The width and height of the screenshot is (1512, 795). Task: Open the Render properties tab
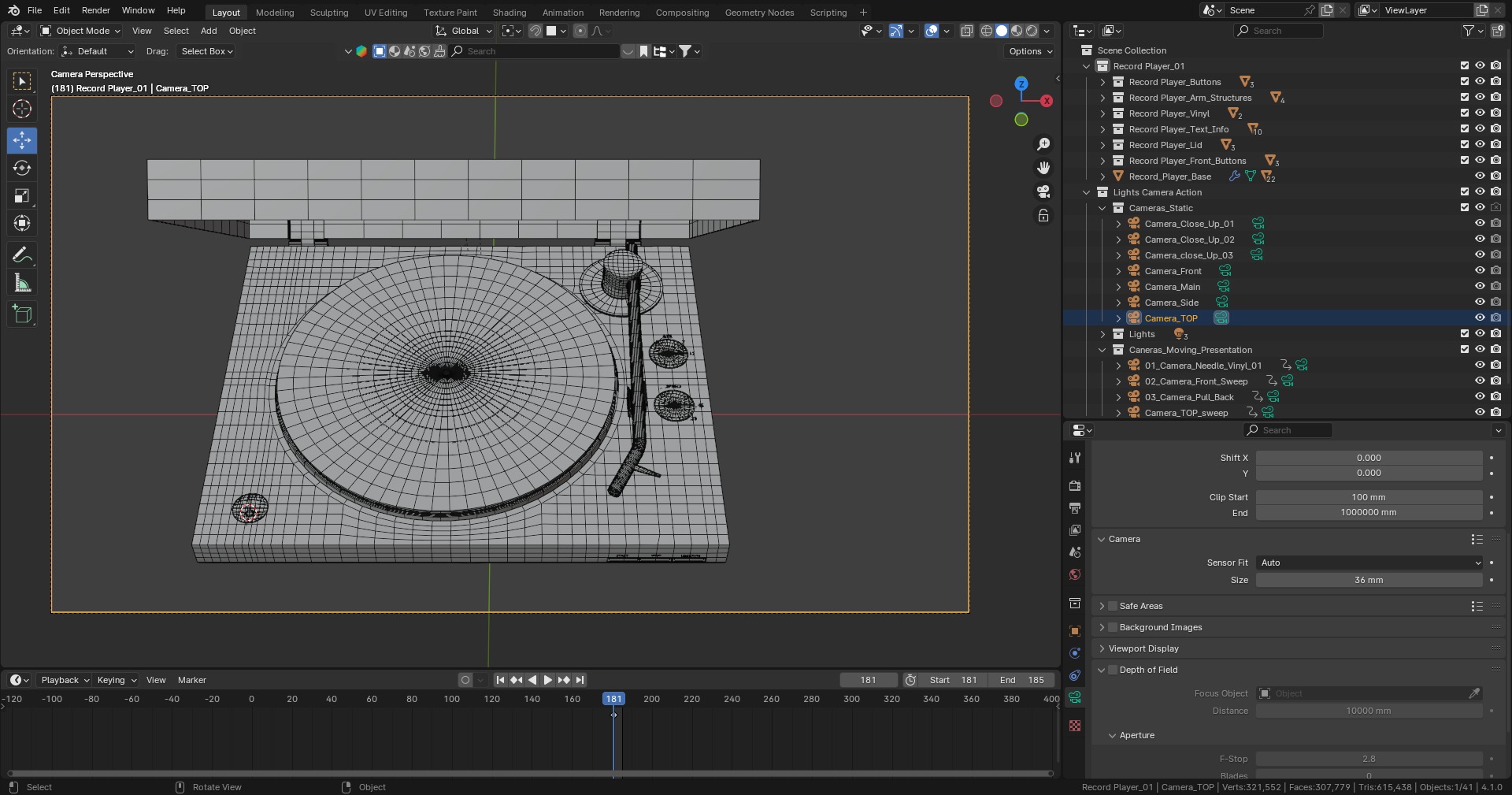click(1075, 486)
